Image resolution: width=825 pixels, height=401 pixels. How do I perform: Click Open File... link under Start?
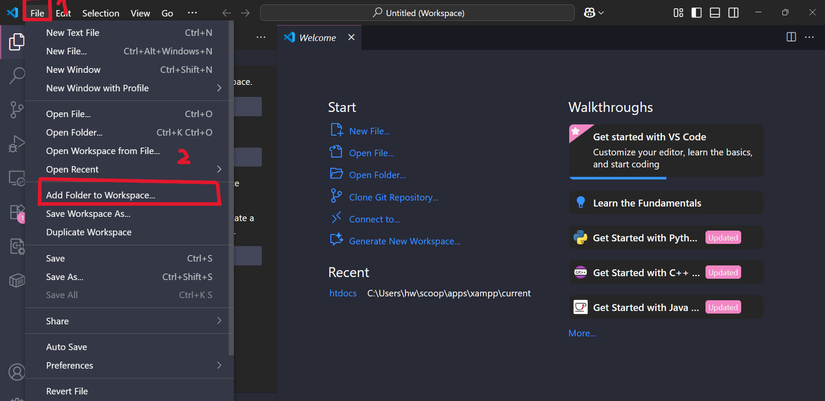point(371,153)
